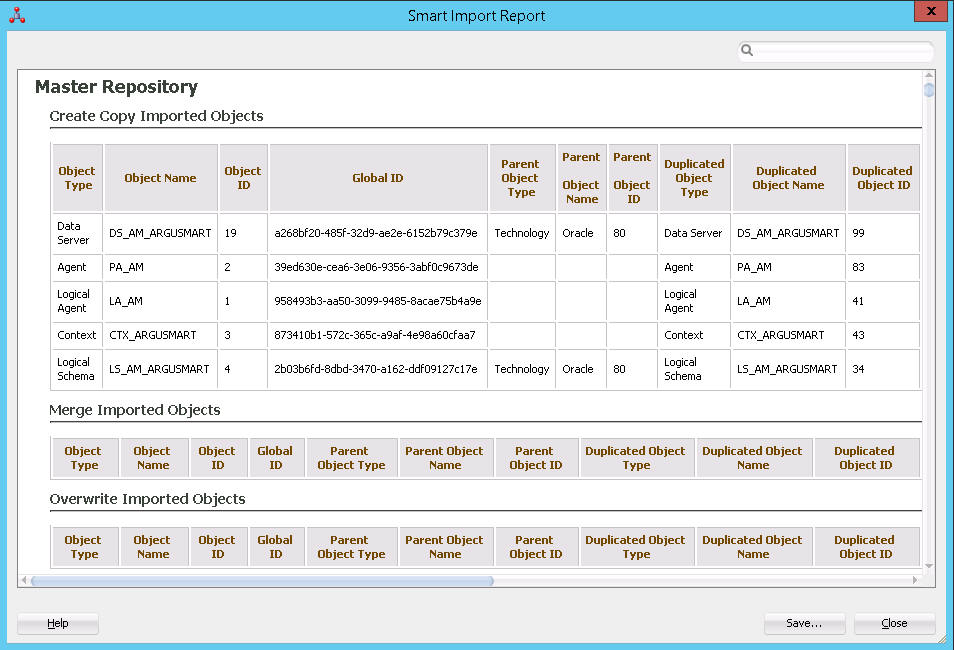Select duplicated name CTX_ARGUSMART cell
Viewport: 954px width, 650px height.
(x=789, y=335)
